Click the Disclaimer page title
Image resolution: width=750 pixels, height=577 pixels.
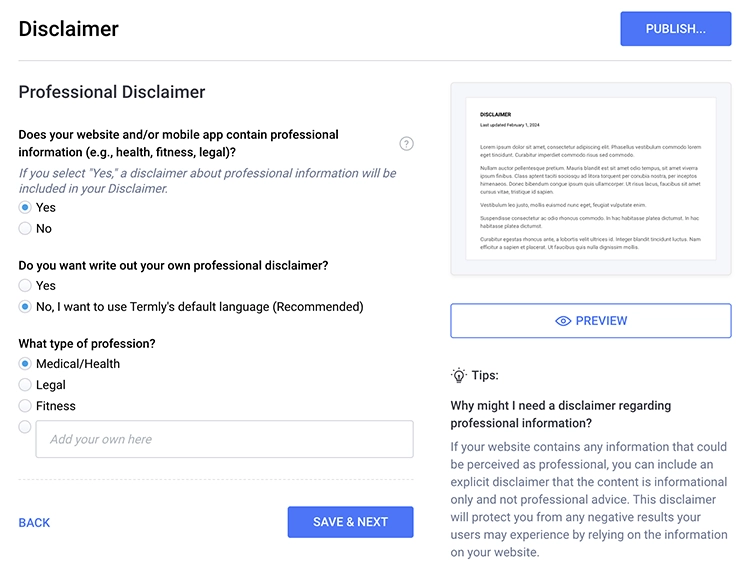pyautogui.click(x=68, y=29)
